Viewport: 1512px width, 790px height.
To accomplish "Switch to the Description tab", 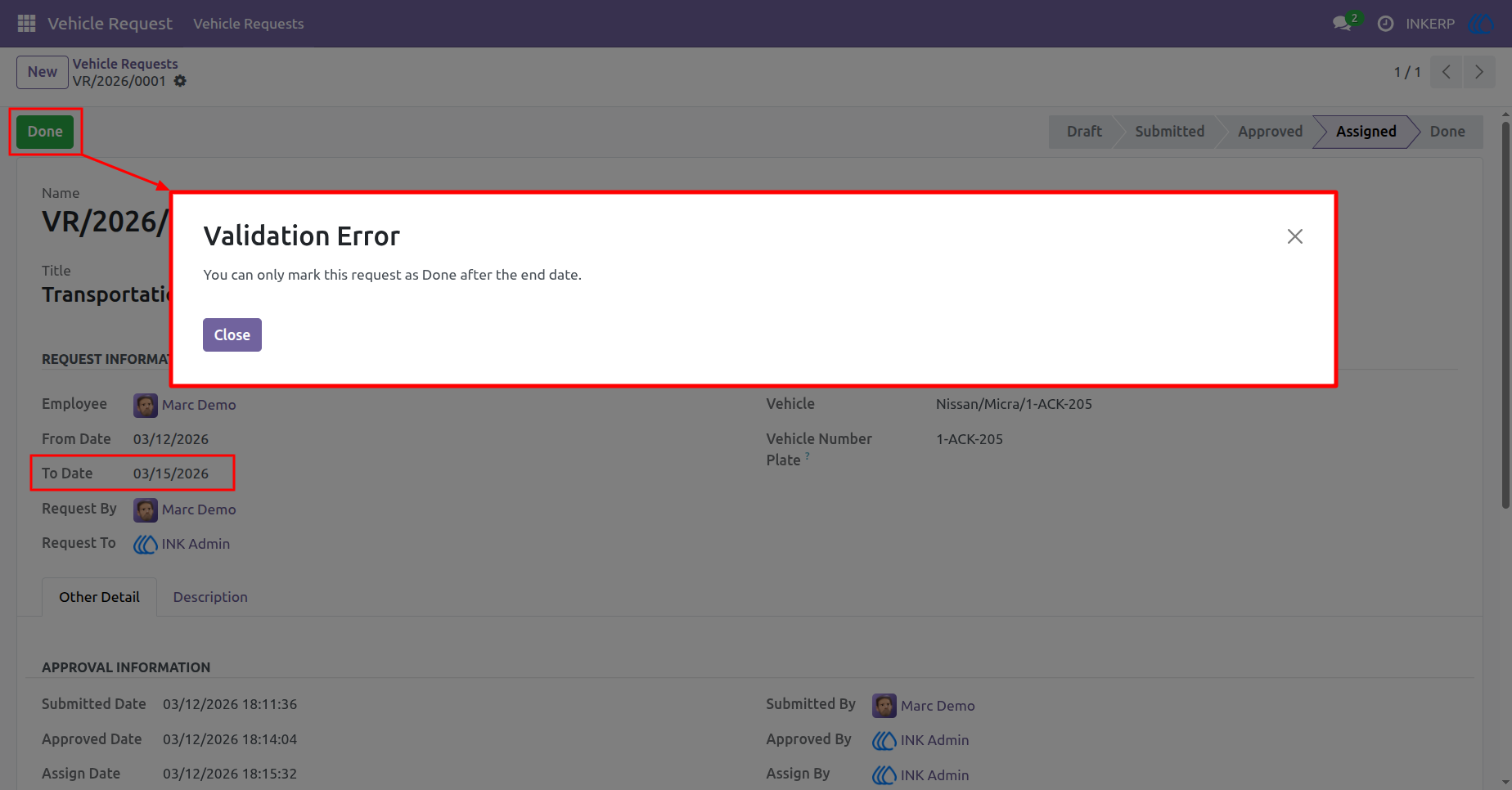I will (210, 597).
